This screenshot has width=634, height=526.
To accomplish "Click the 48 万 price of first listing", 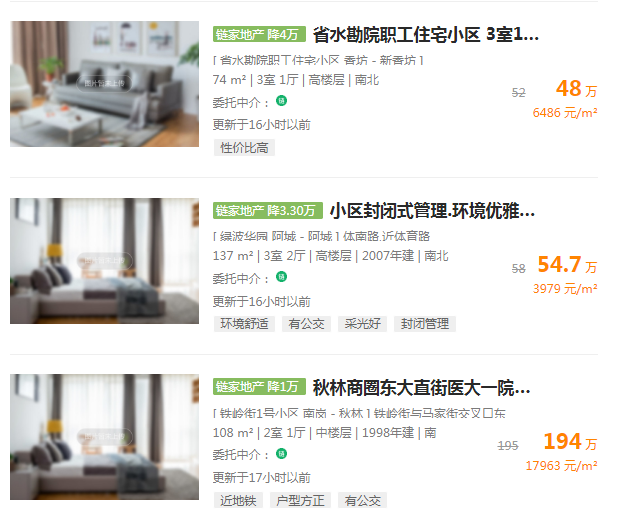I will pyautogui.click(x=576, y=89).
